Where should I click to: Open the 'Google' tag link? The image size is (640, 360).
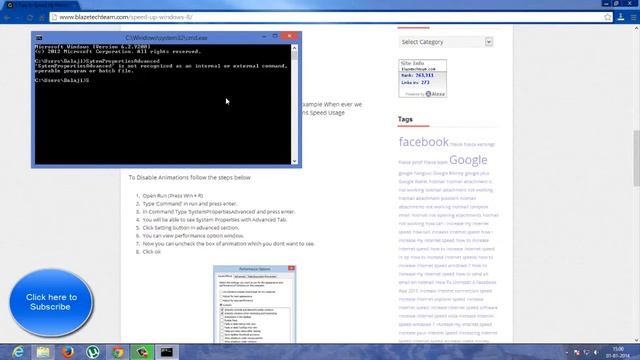(468, 160)
